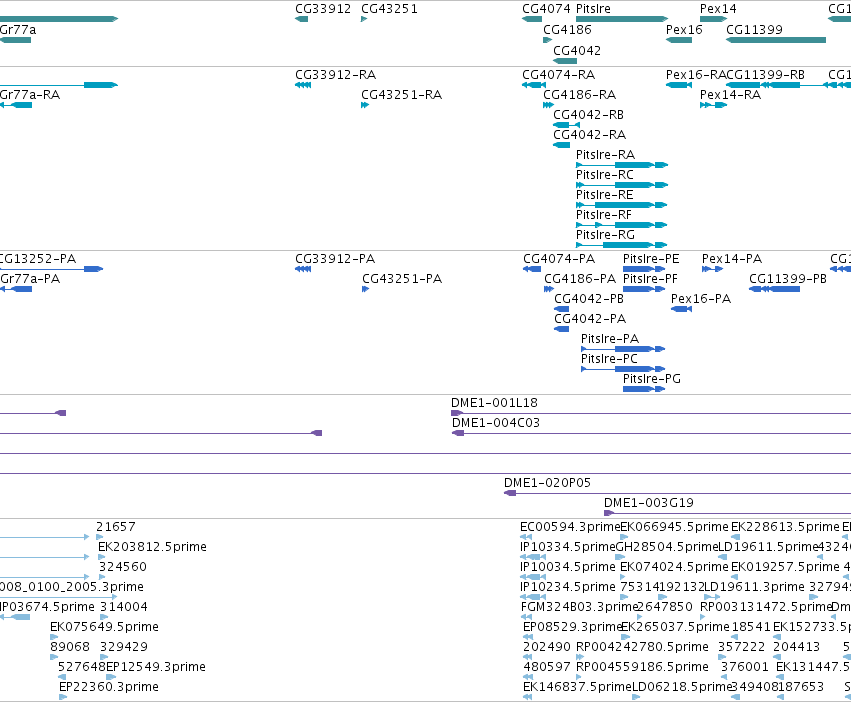Click EST RP004559186.5prime
This screenshot has height=702, width=851.
[642, 667]
